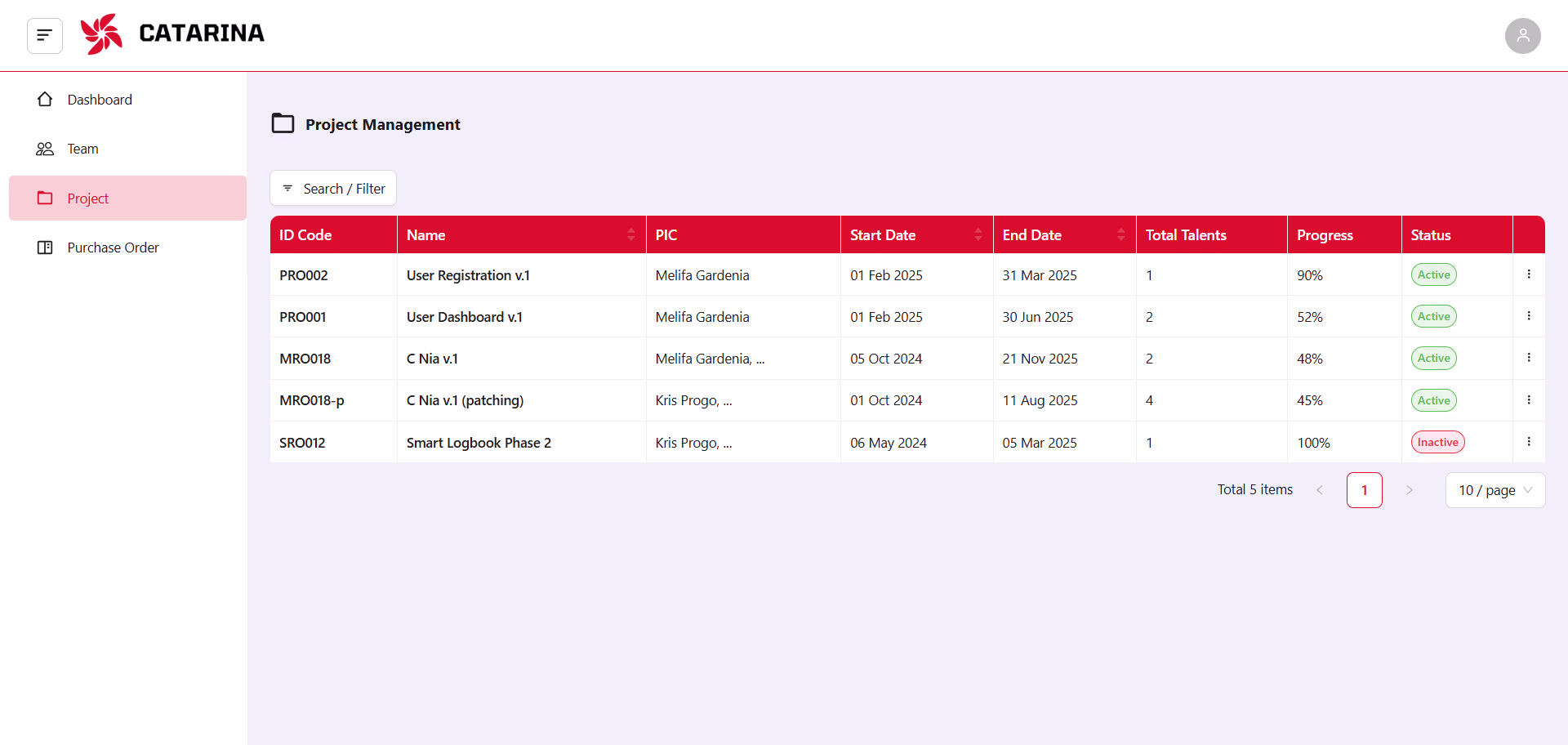This screenshot has height=745, width=1568.
Task: Open the three-dot menu for MRO018
Action: pyautogui.click(x=1529, y=358)
